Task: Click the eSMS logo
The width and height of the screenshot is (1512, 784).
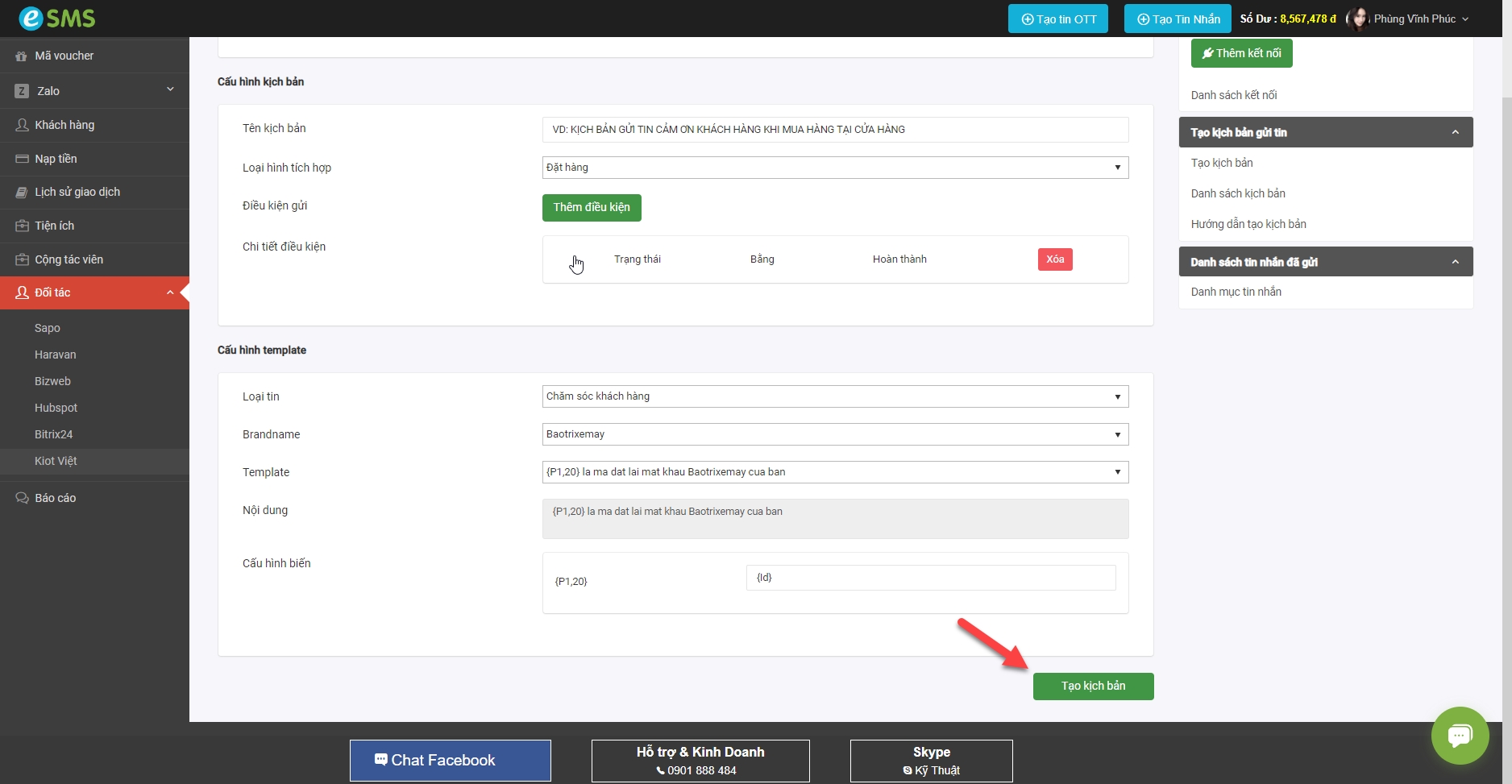Action: [x=57, y=18]
